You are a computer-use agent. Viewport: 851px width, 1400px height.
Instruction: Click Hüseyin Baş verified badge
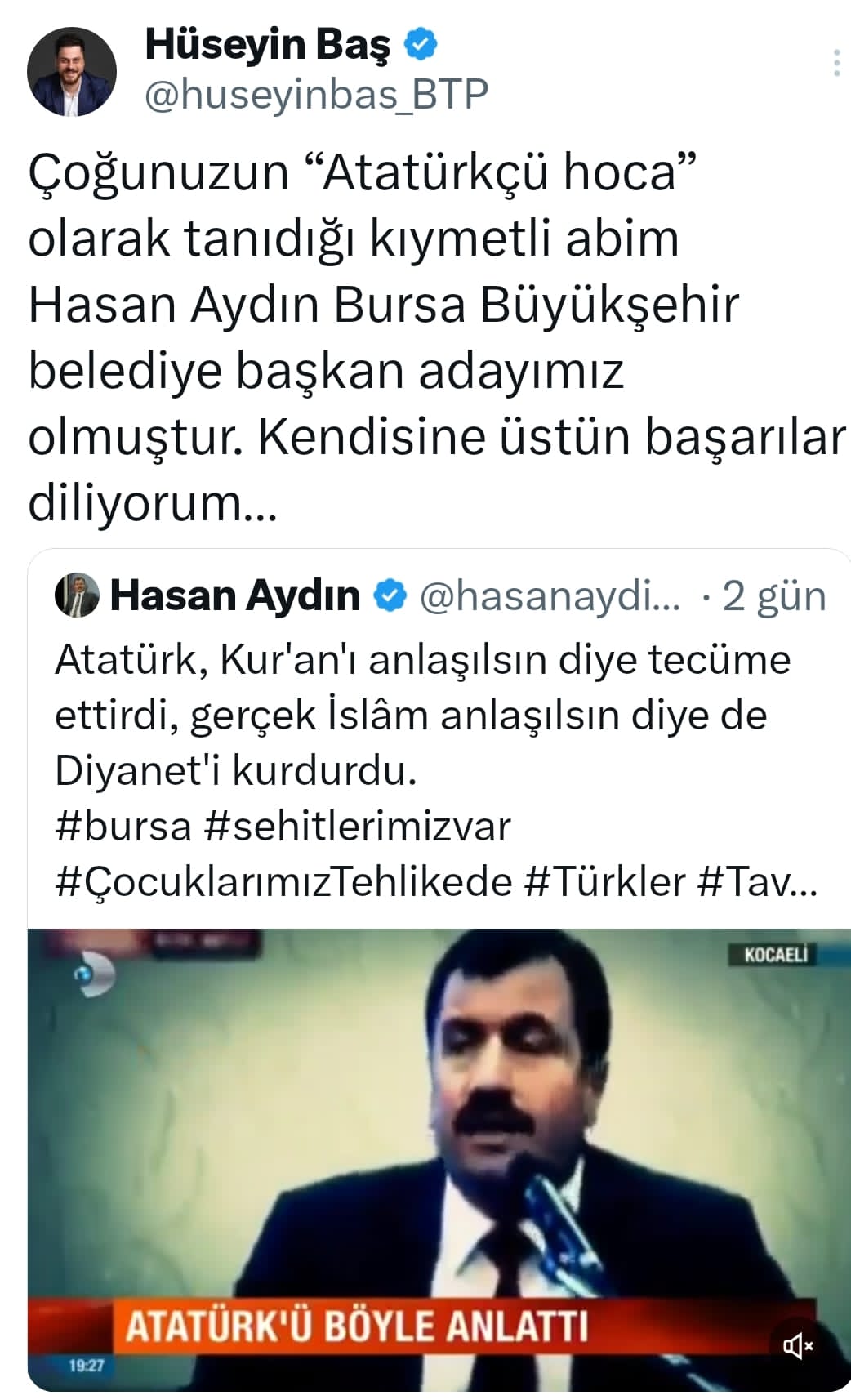[421, 45]
